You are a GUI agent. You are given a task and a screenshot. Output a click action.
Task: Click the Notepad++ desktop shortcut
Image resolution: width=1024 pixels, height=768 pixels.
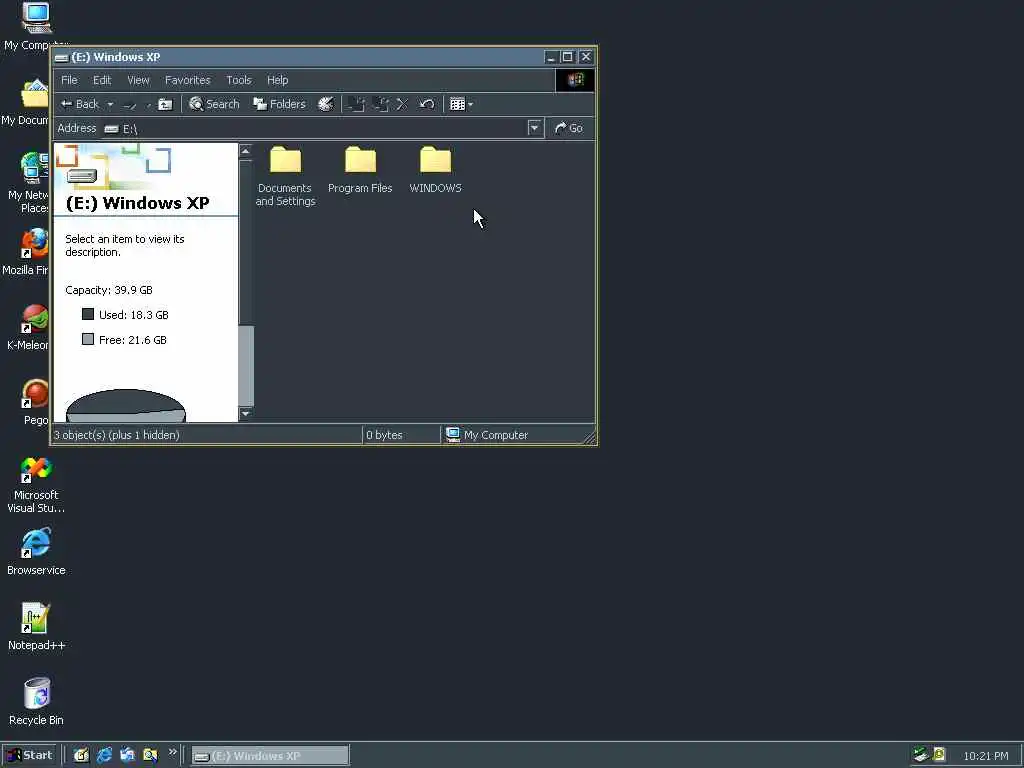[x=36, y=628]
